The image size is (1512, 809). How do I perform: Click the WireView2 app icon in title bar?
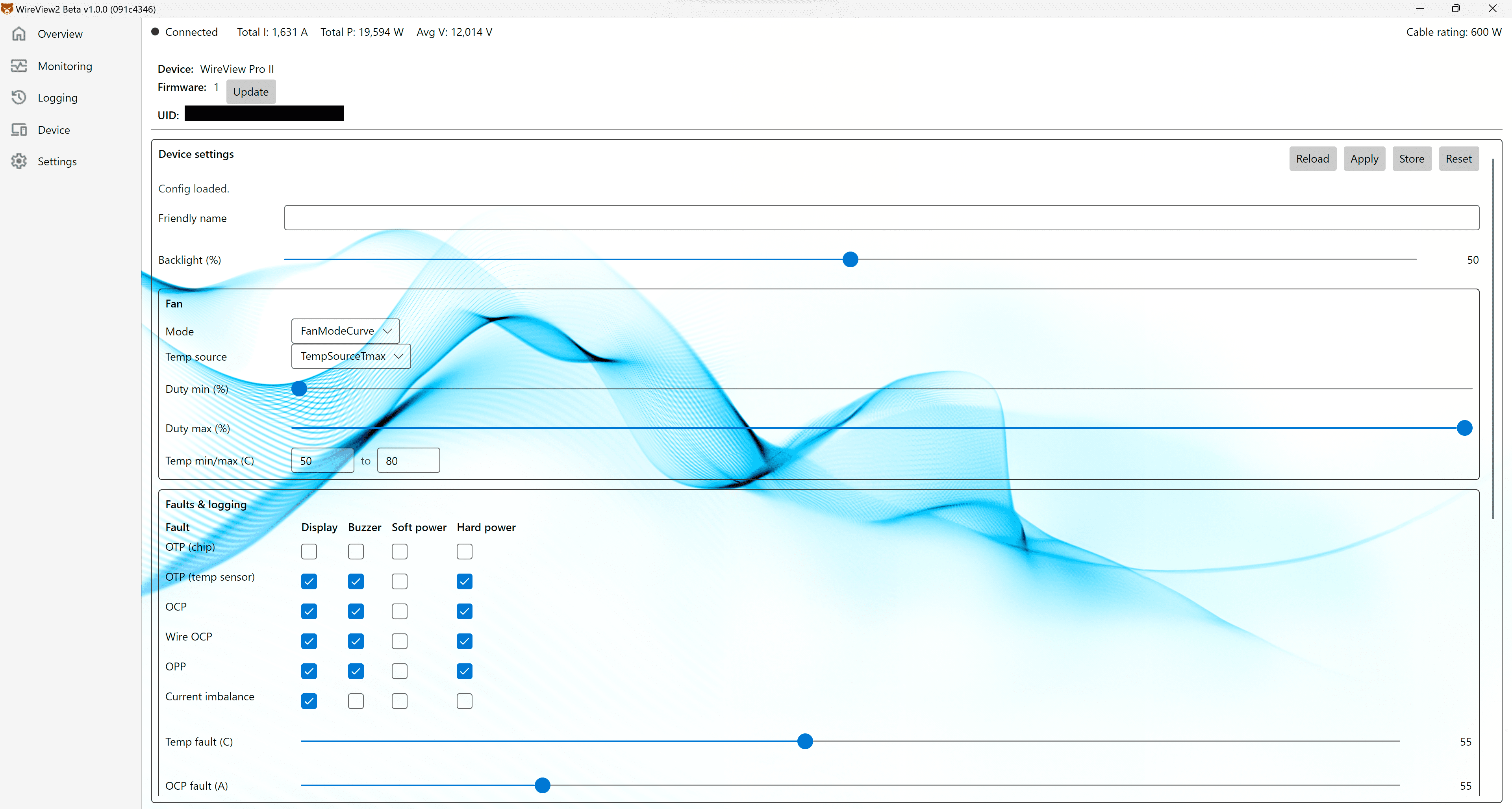[x=7, y=9]
